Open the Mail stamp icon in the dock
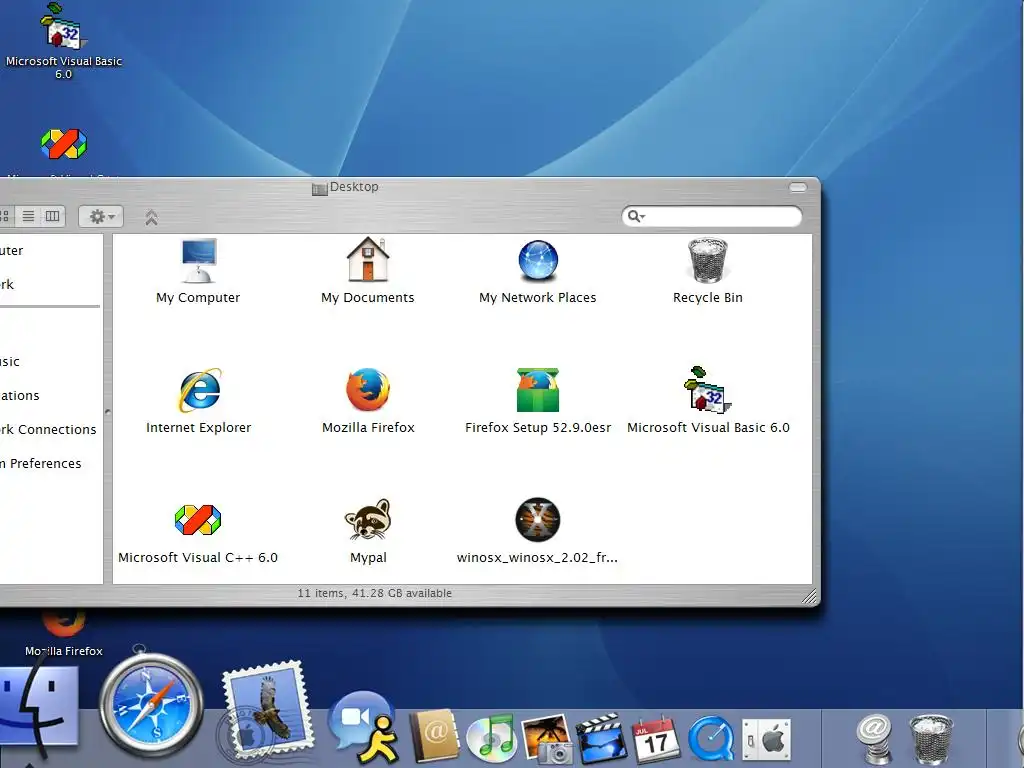This screenshot has width=1024, height=768. click(x=264, y=710)
